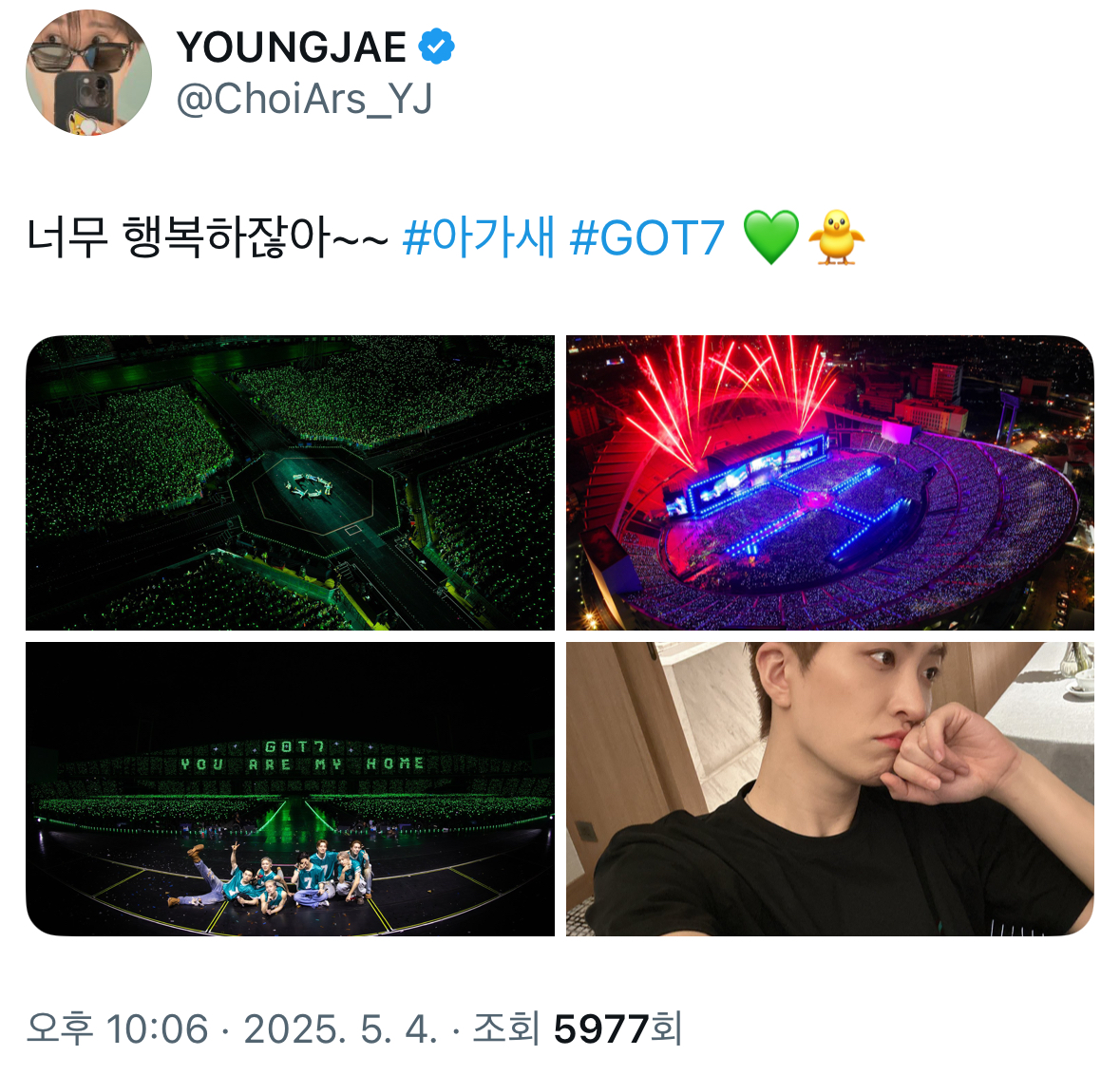The height and width of the screenshot is (1075, 1120).
Task: Follow the #GOT7 hashtag
Action: click(x=647, y=237)
